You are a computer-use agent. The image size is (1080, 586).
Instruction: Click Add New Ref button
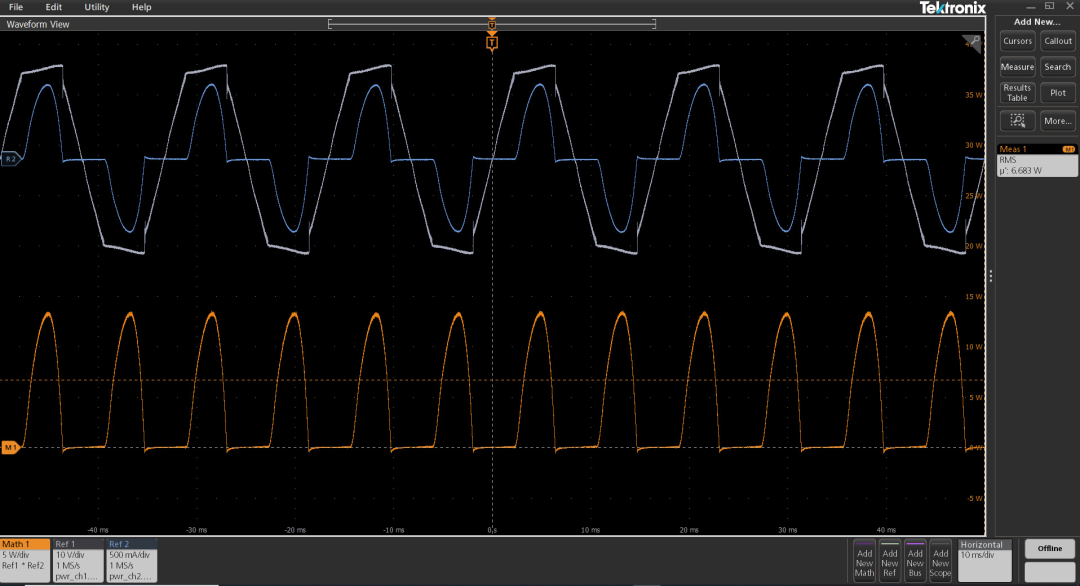click(x=890, y=561)
